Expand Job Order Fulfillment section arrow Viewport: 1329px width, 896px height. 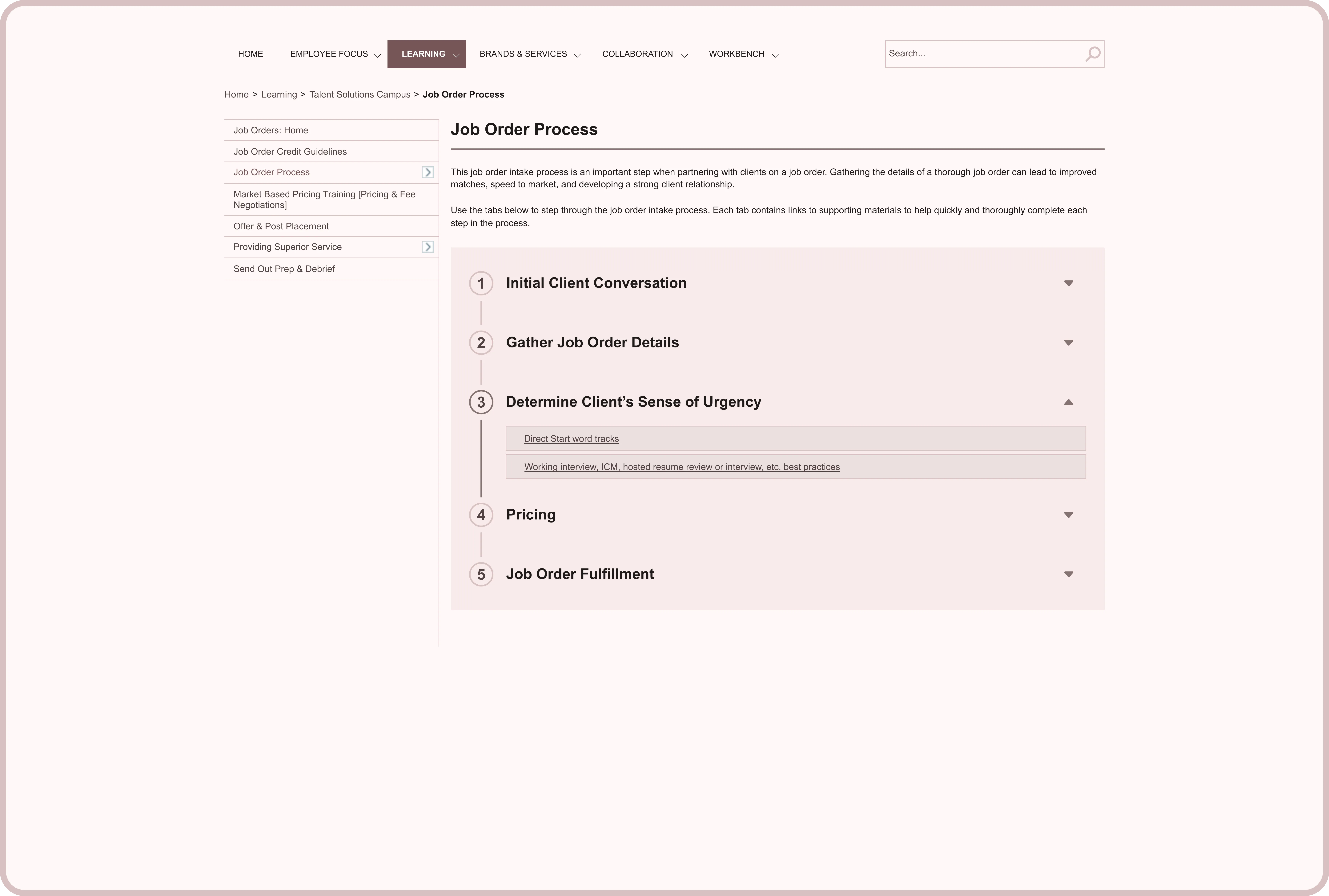[1068, 574]
